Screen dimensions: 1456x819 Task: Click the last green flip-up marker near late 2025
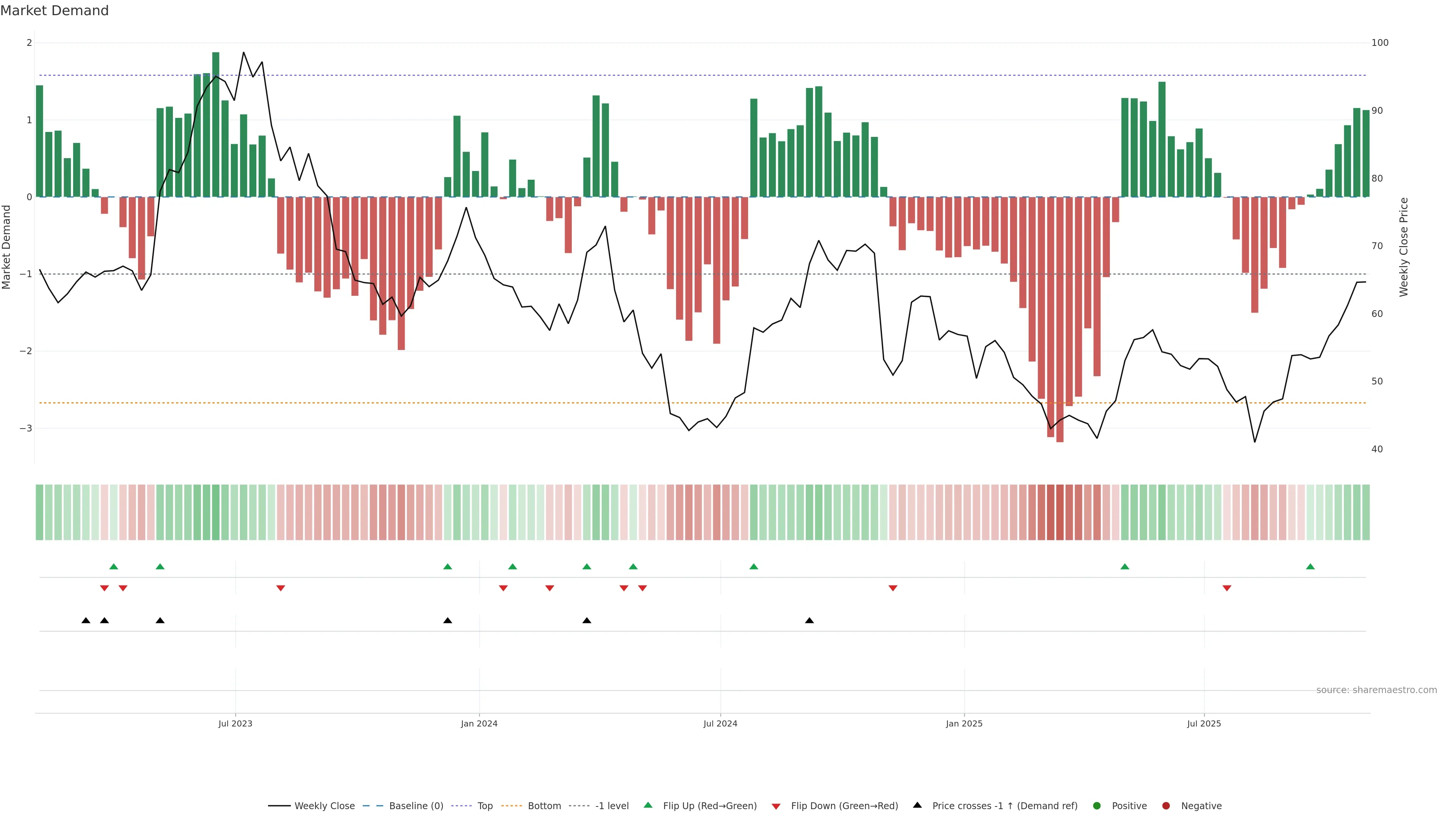[1310, 566]
